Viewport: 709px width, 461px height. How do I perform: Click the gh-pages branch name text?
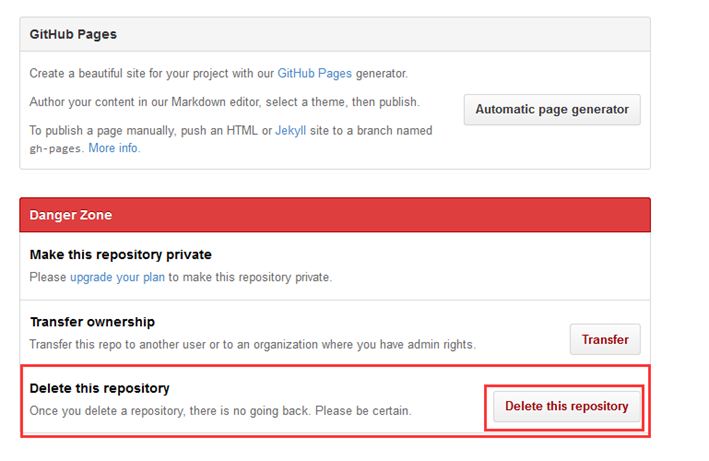point(56,148)
